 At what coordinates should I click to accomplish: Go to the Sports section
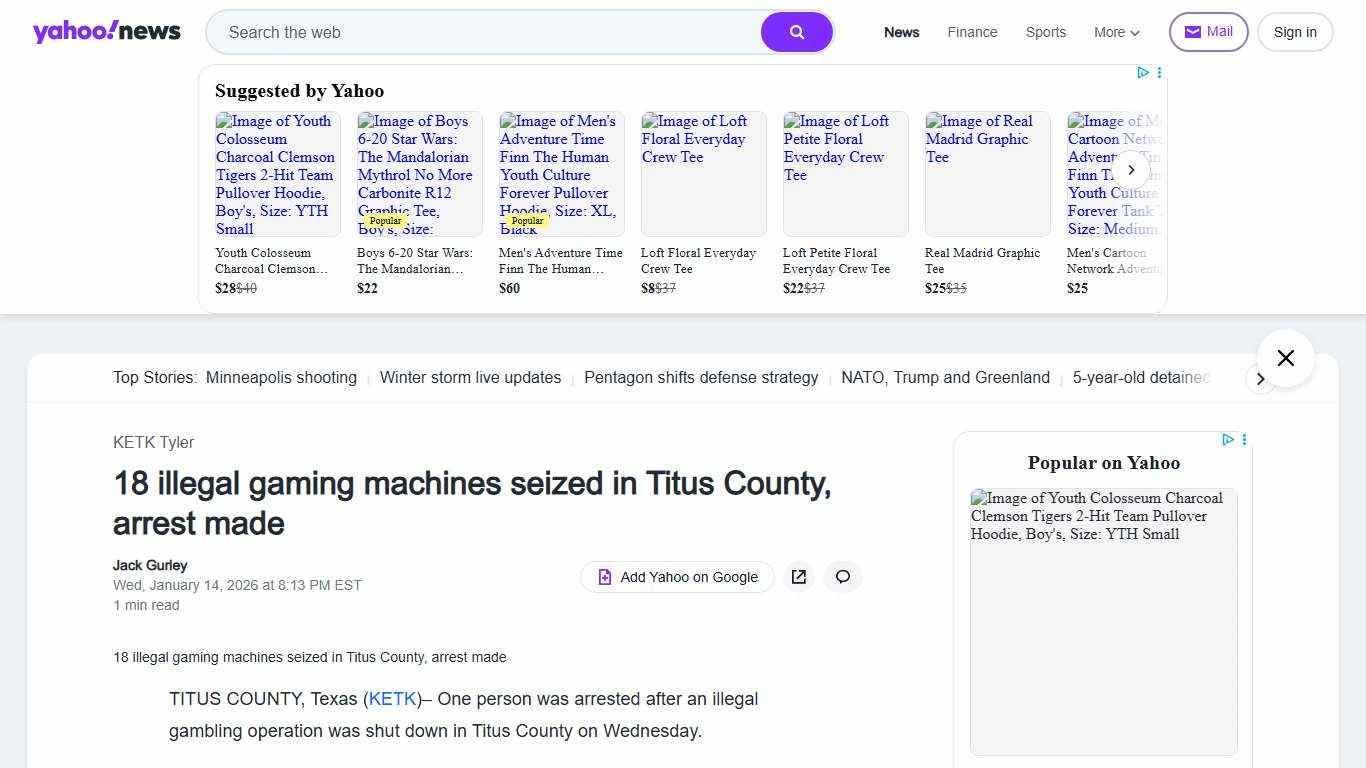click(1045, 32)
